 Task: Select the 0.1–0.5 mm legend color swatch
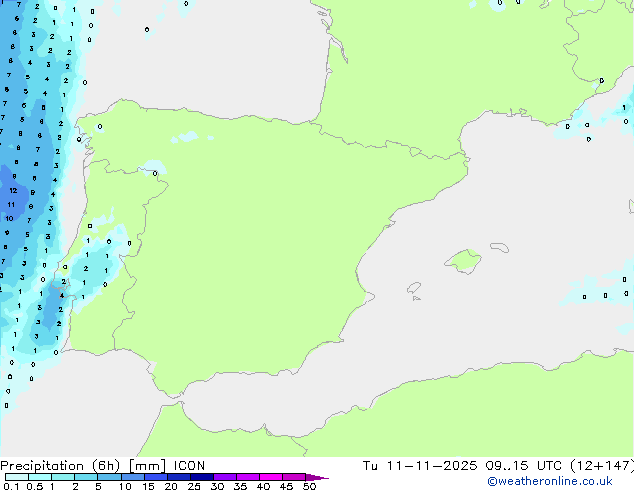pyautogui.click(x=17, y=477)
